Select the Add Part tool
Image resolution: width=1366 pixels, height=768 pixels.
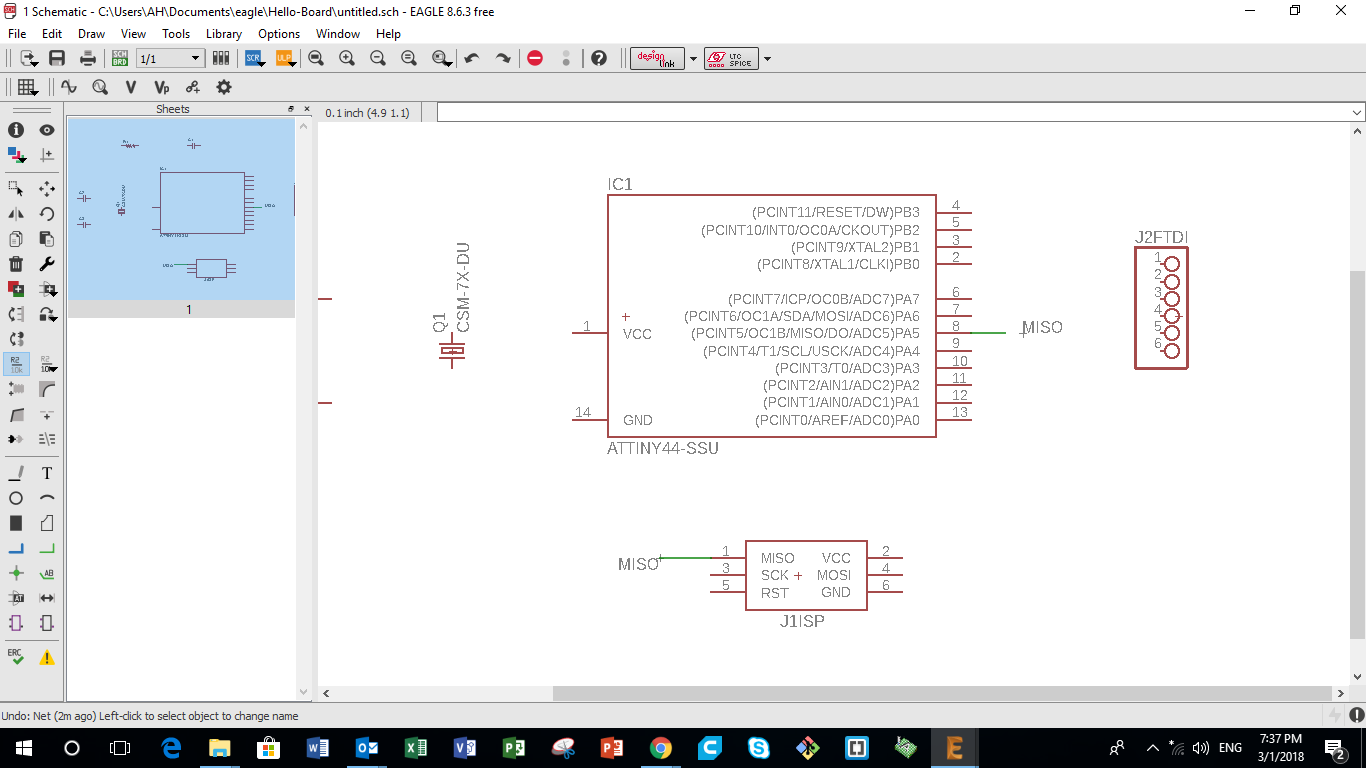click(x=16, y=289)
